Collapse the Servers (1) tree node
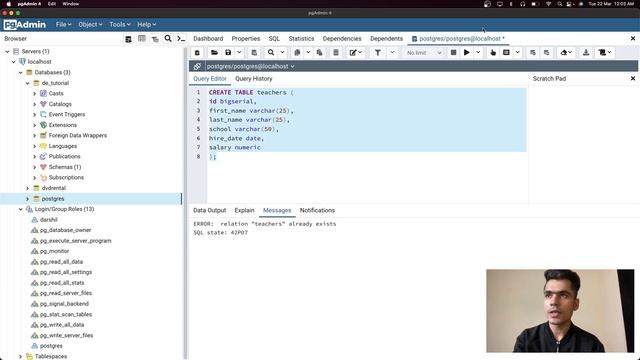Screen dimensions: 640x360 pyautogui.click(x=7, y=51)
